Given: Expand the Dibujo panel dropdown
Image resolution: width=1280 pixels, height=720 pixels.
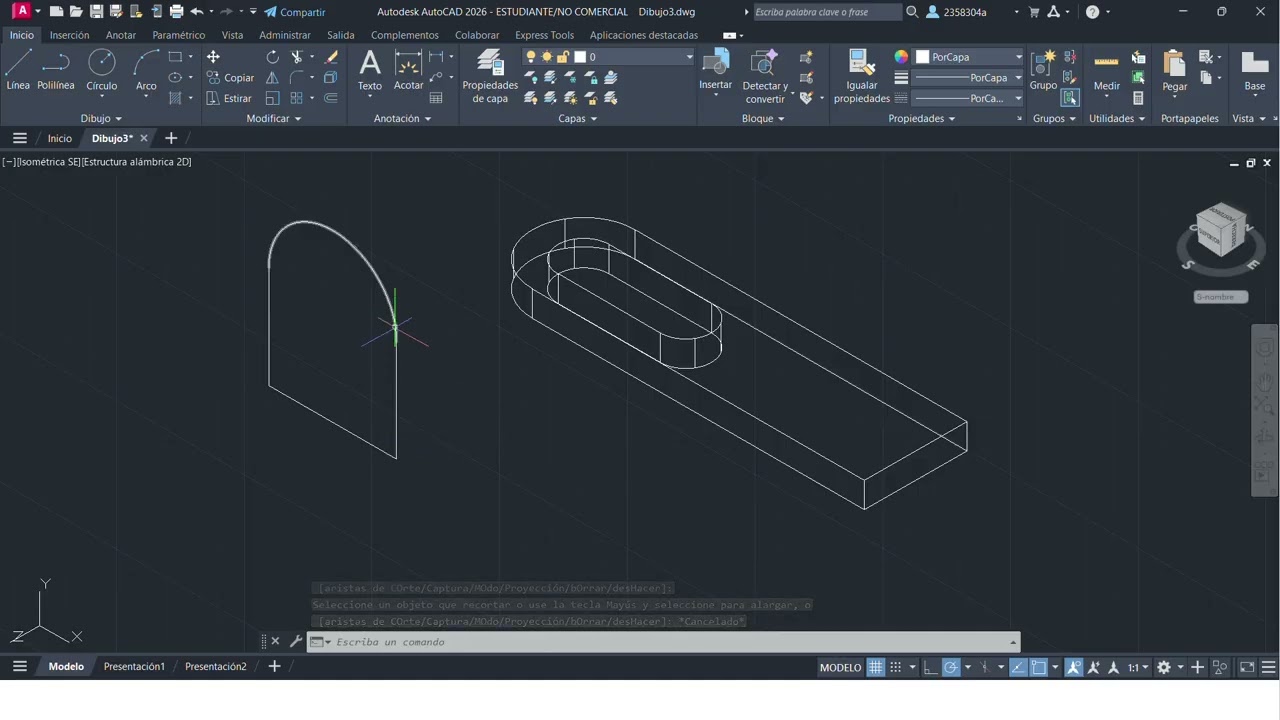Looking at the screenshot, I should point(101,118).
